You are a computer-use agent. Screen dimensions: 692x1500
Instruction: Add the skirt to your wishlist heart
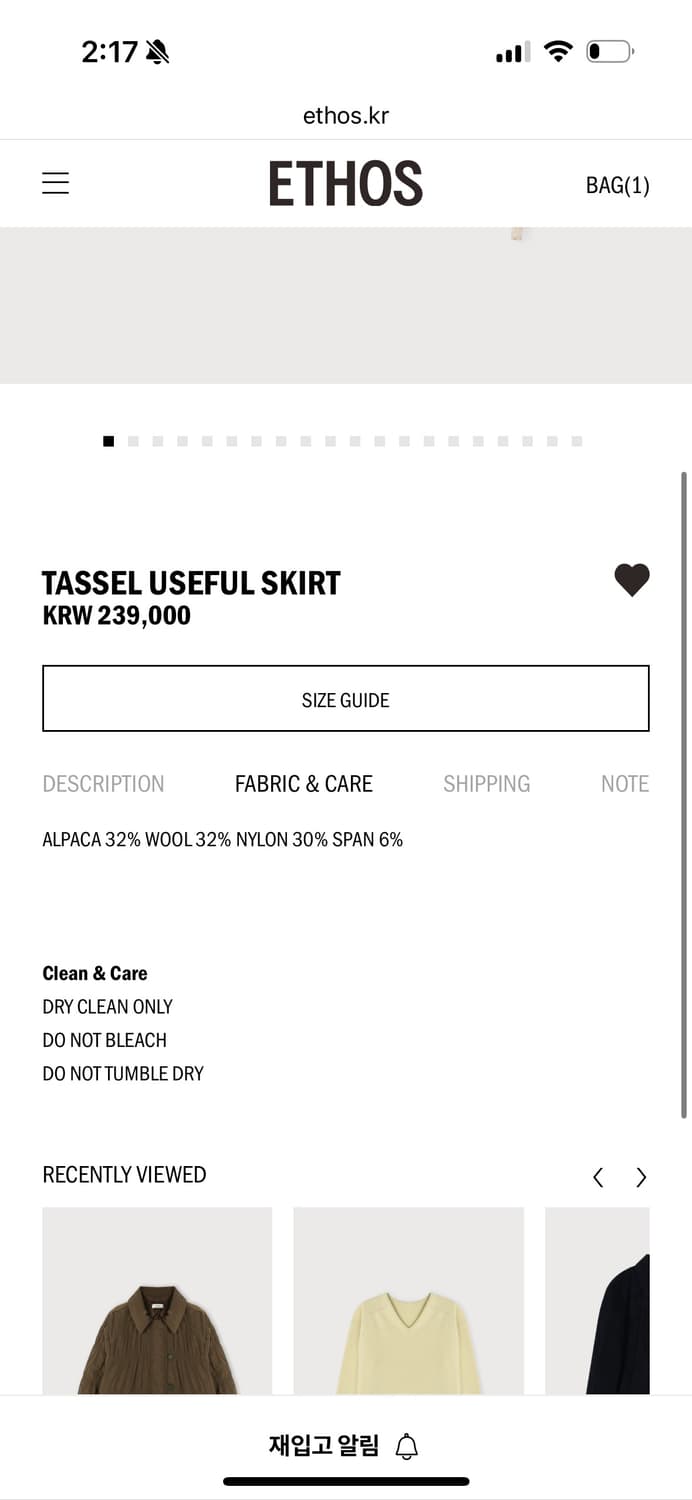[632, 580]
